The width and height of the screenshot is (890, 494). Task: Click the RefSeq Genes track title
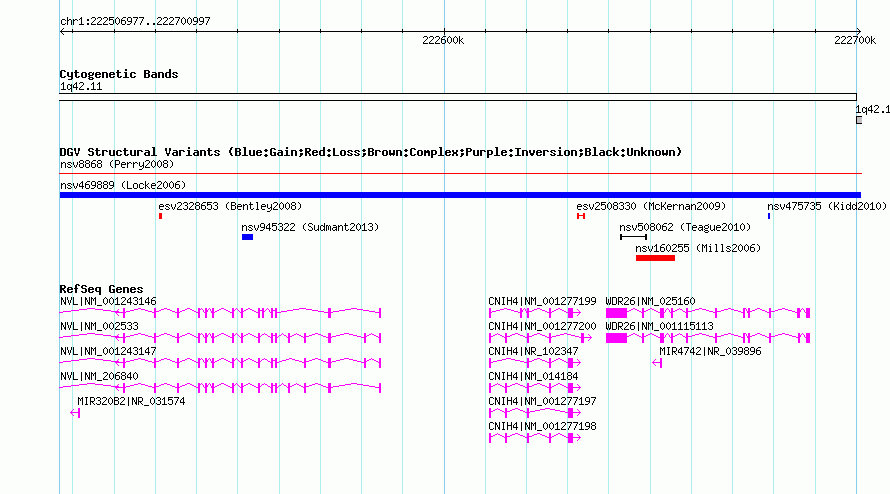coord(101,288)
